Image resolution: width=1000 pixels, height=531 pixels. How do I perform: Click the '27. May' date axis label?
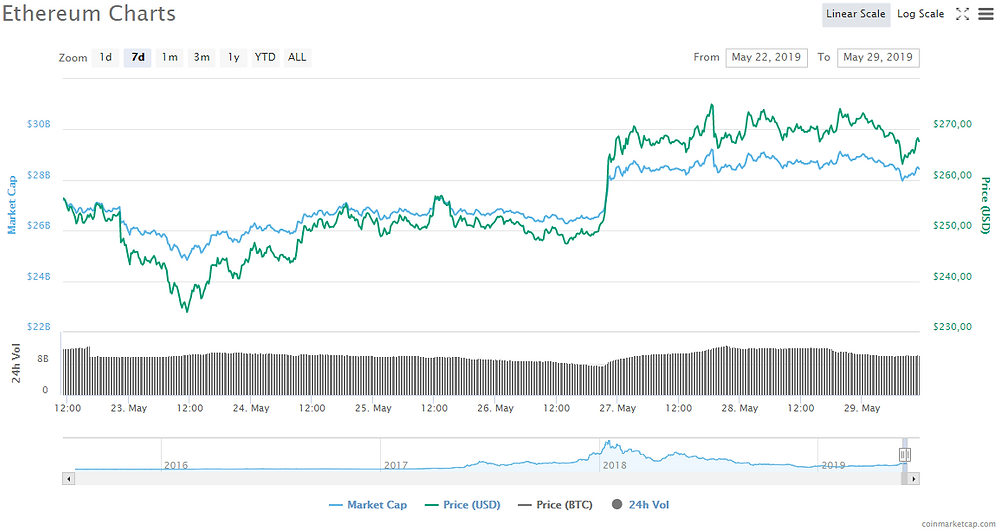click(617, 408)
